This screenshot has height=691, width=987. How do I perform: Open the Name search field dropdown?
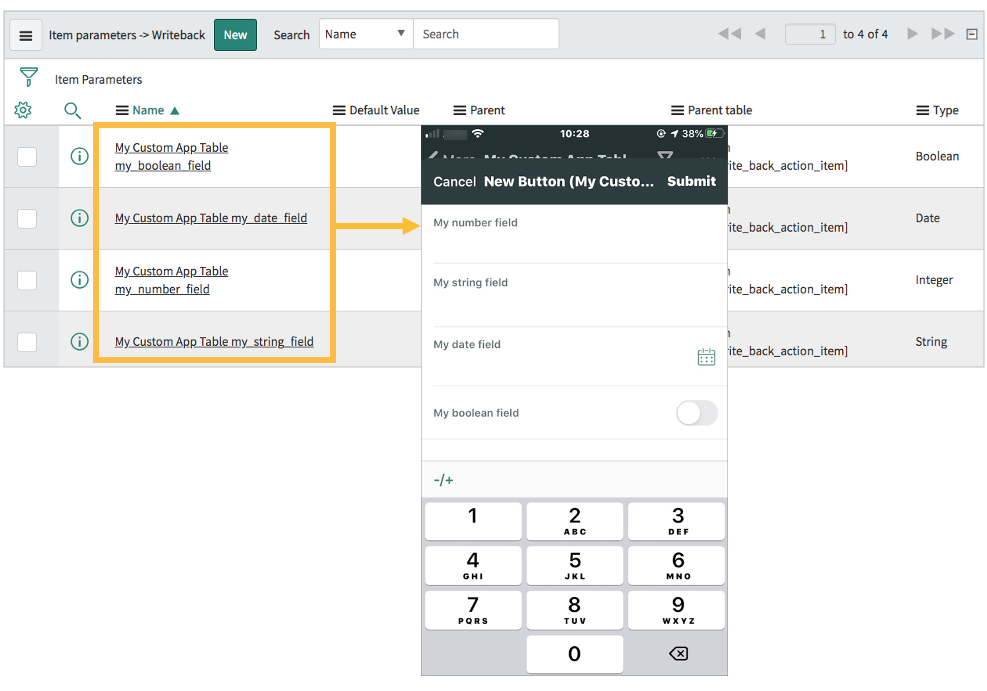point(365,33)
